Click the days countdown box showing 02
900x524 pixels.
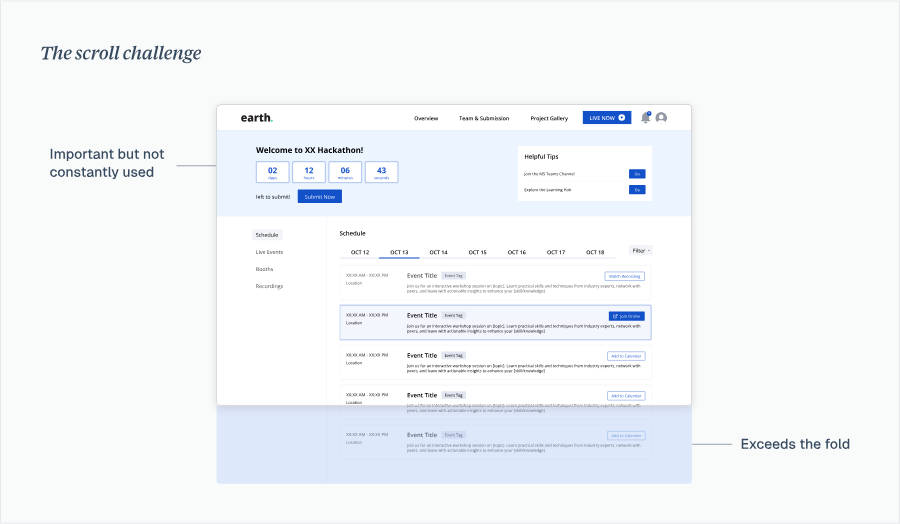(273, 172)
